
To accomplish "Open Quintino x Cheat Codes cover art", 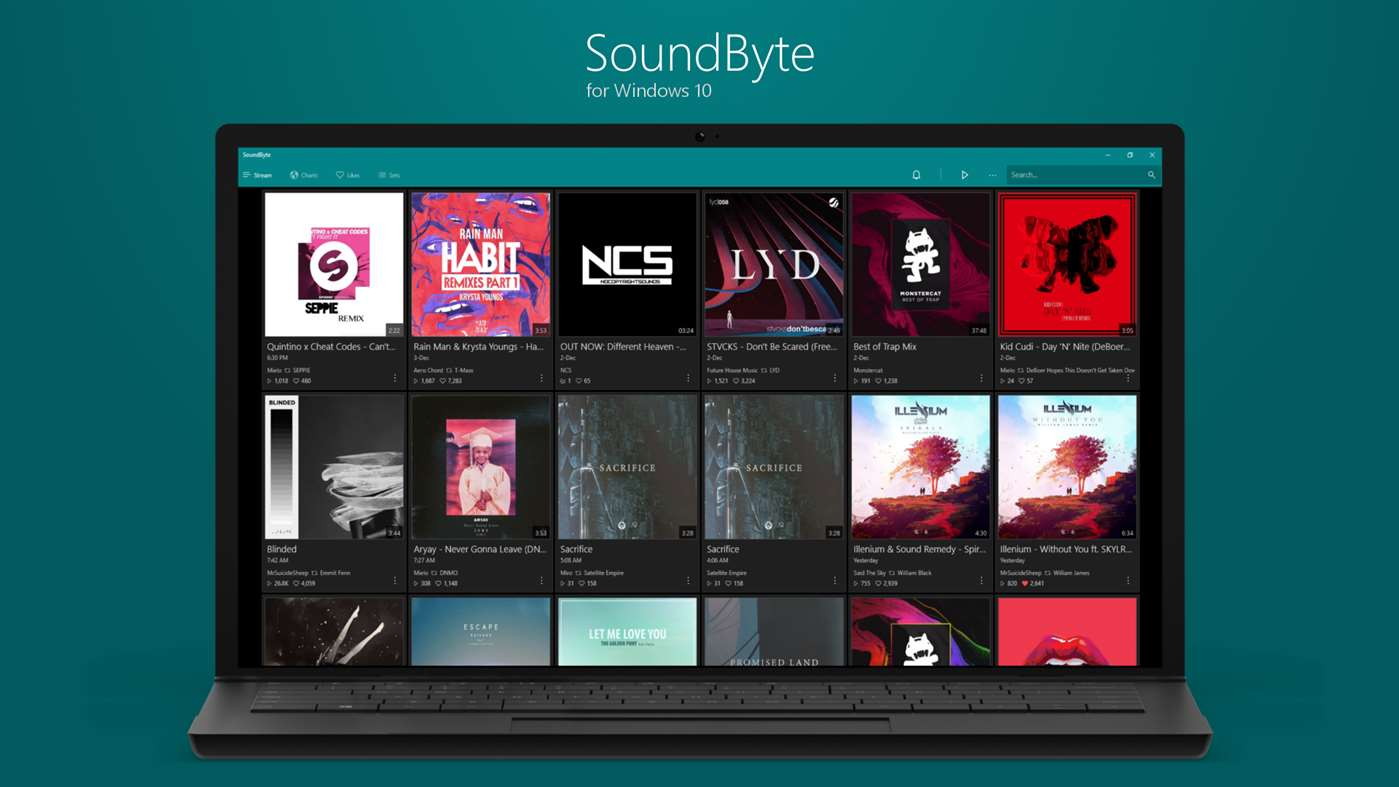I will pyautogui.click(x=334, y=265).
